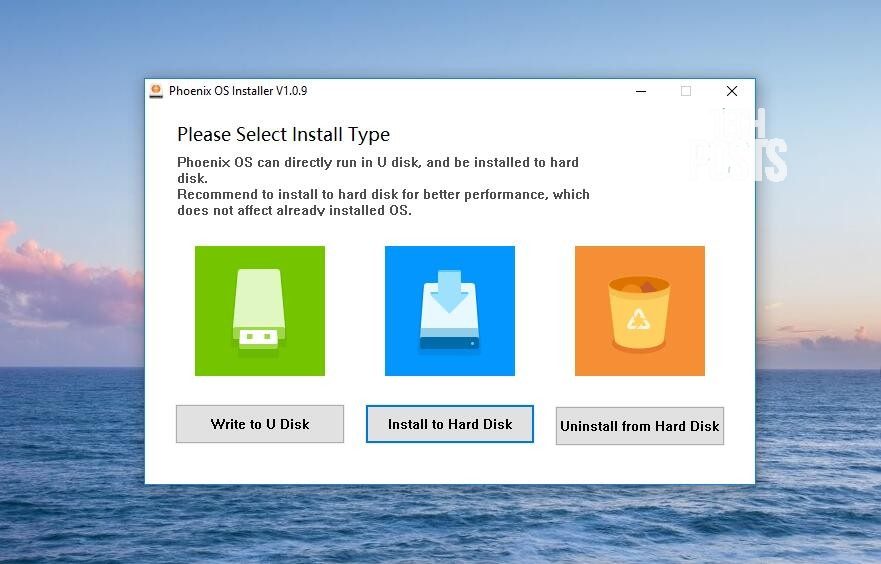Viewport: 881px width, 564px height.
Task: Close the Phoenix OS Installer window
Action: [732, 91]
